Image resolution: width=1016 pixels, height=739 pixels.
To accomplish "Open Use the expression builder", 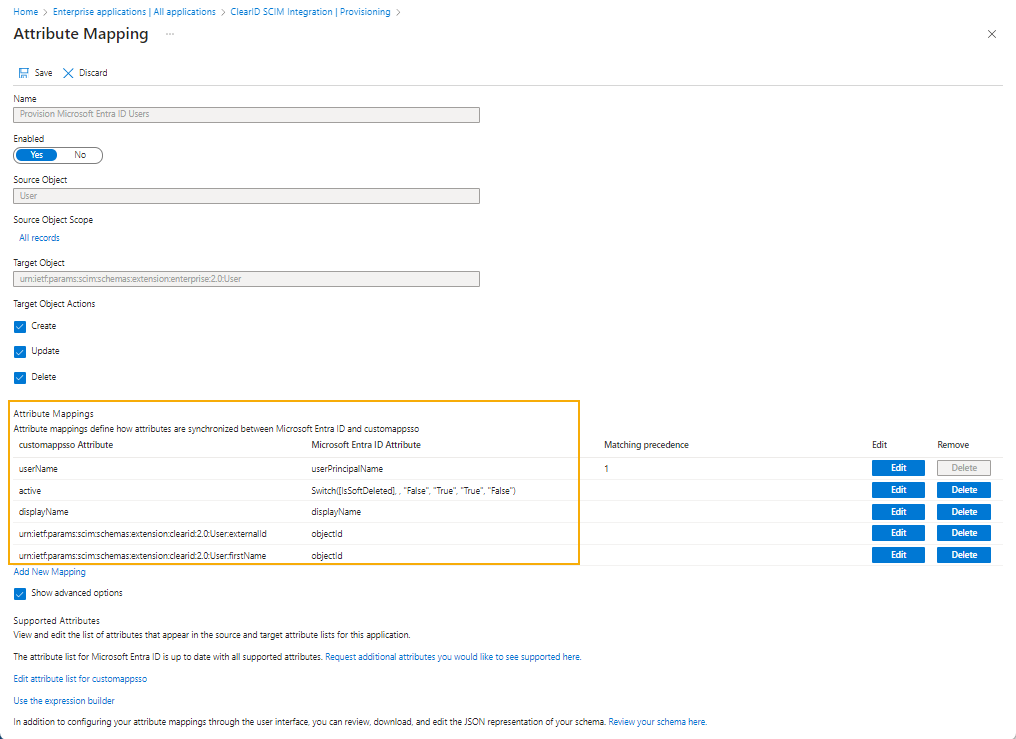I will click(x=63, y=700).
